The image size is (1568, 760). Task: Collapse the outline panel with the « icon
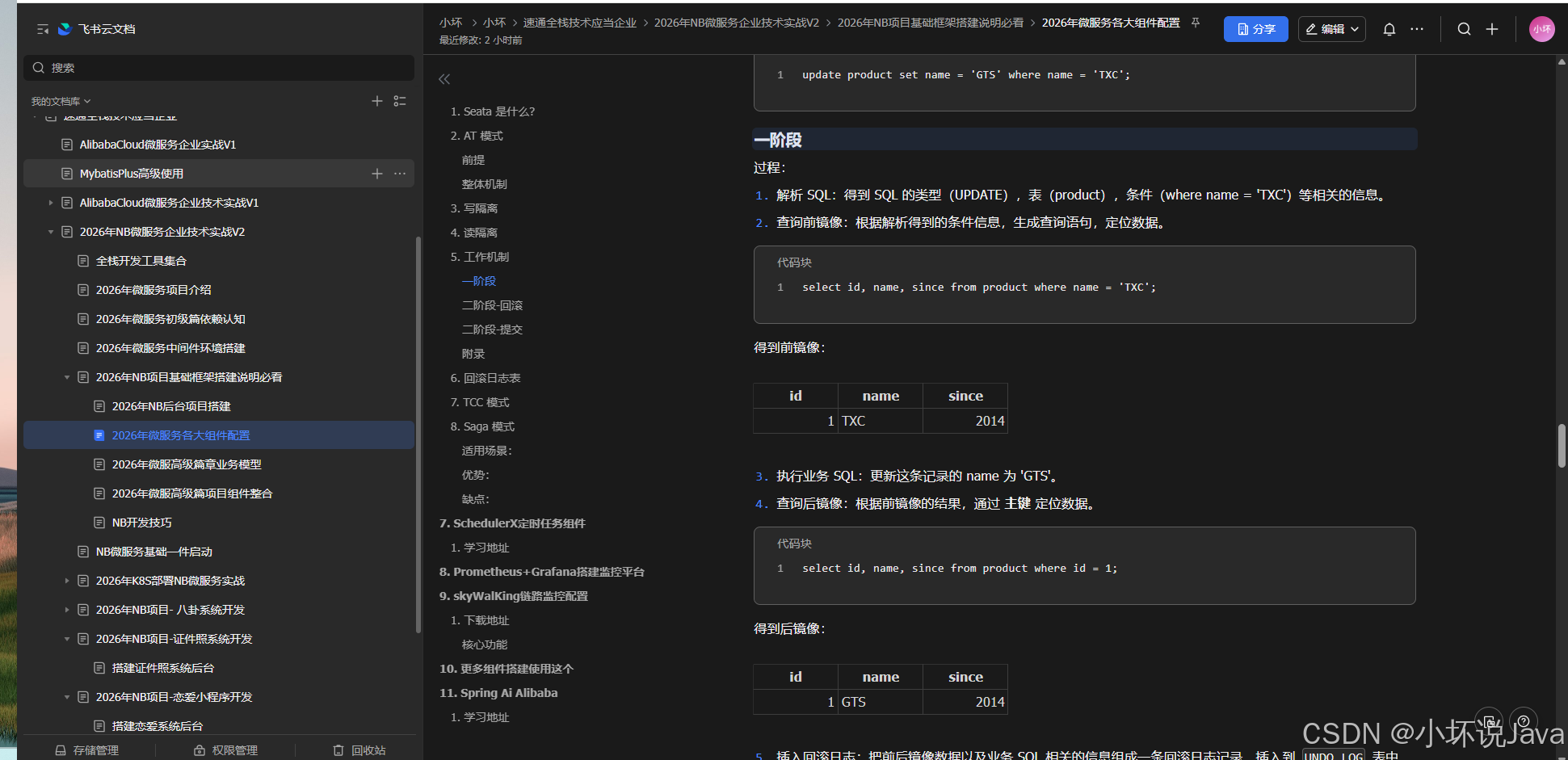[443, 78]
